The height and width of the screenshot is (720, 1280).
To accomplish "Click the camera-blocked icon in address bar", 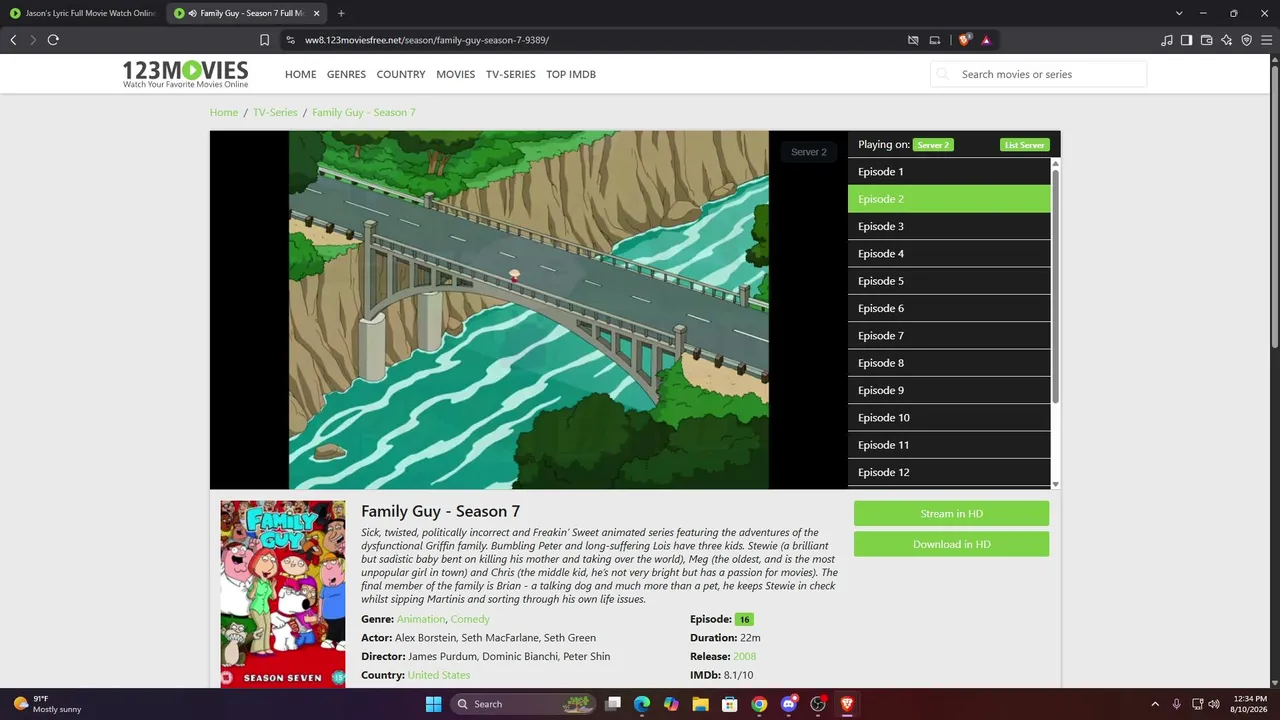I will pyautogui.click(x=913, y=40).
